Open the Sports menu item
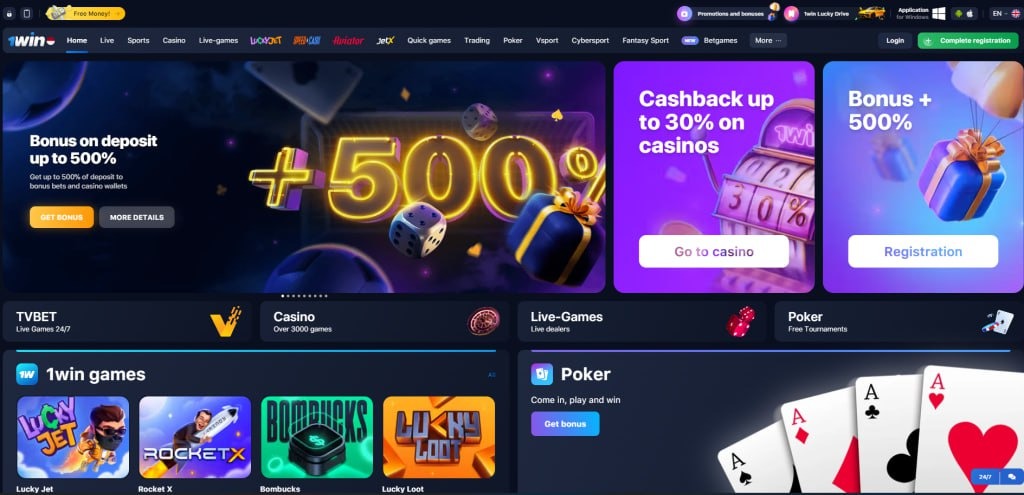 138,40
